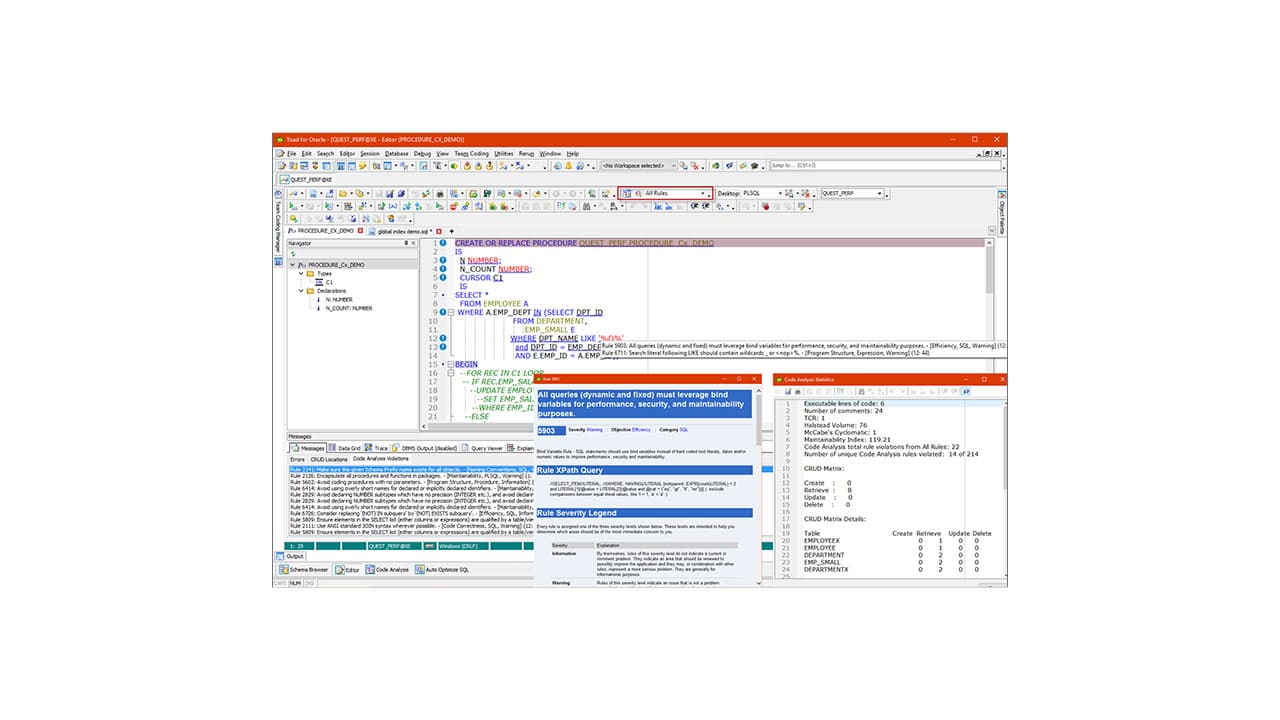
Task: Select Rule 2111 about ANSI JOIN syntax
Action: click(x=400, y=526)
